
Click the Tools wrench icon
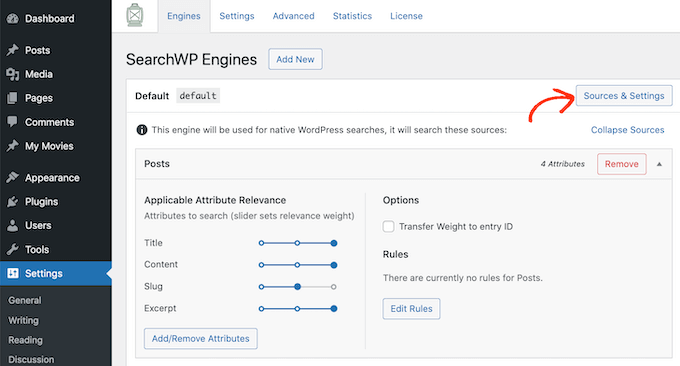pyautogui.click(x=13, y=249)
